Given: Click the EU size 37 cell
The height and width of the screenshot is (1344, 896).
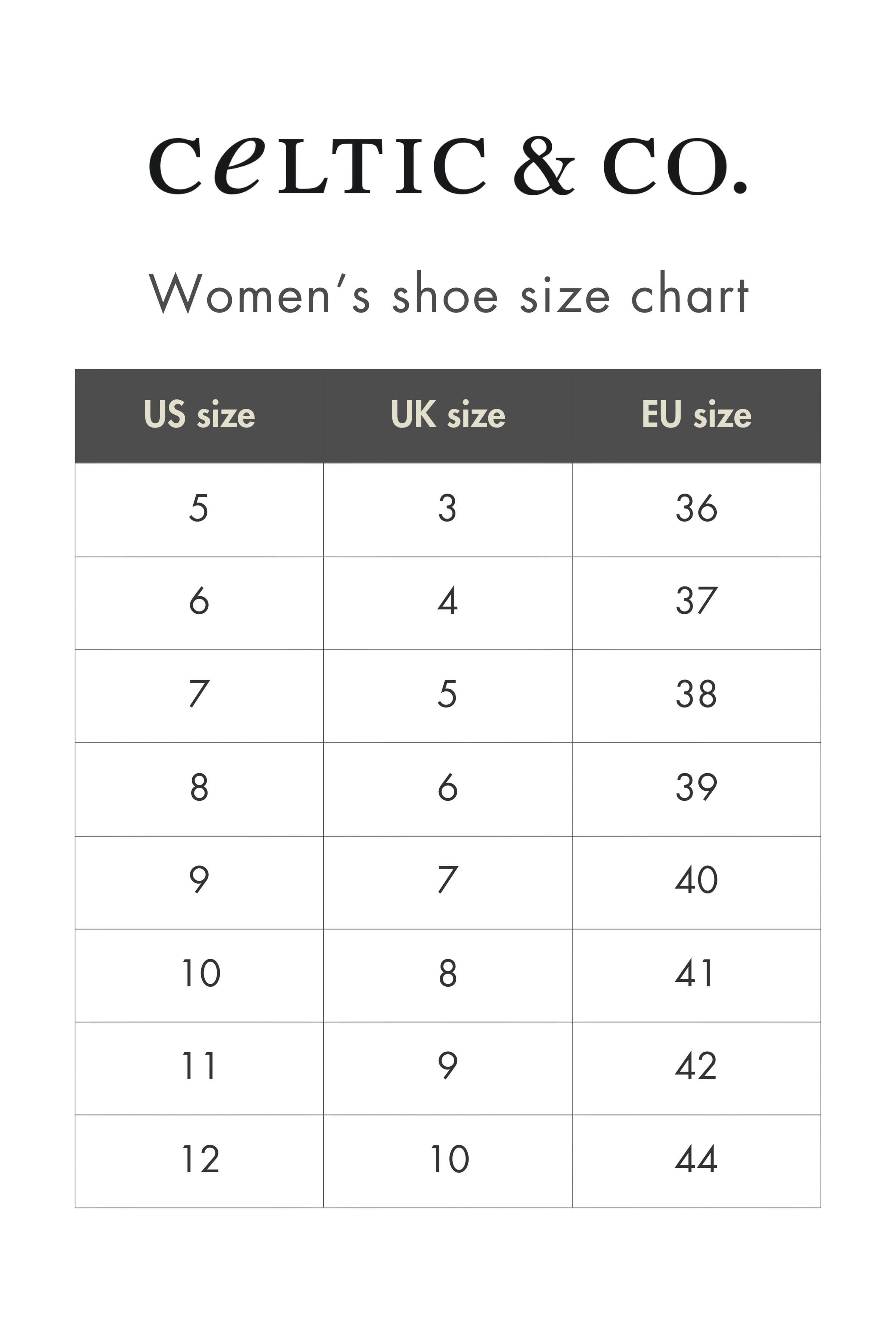Looking at the screenshot, I should point(696,601).
